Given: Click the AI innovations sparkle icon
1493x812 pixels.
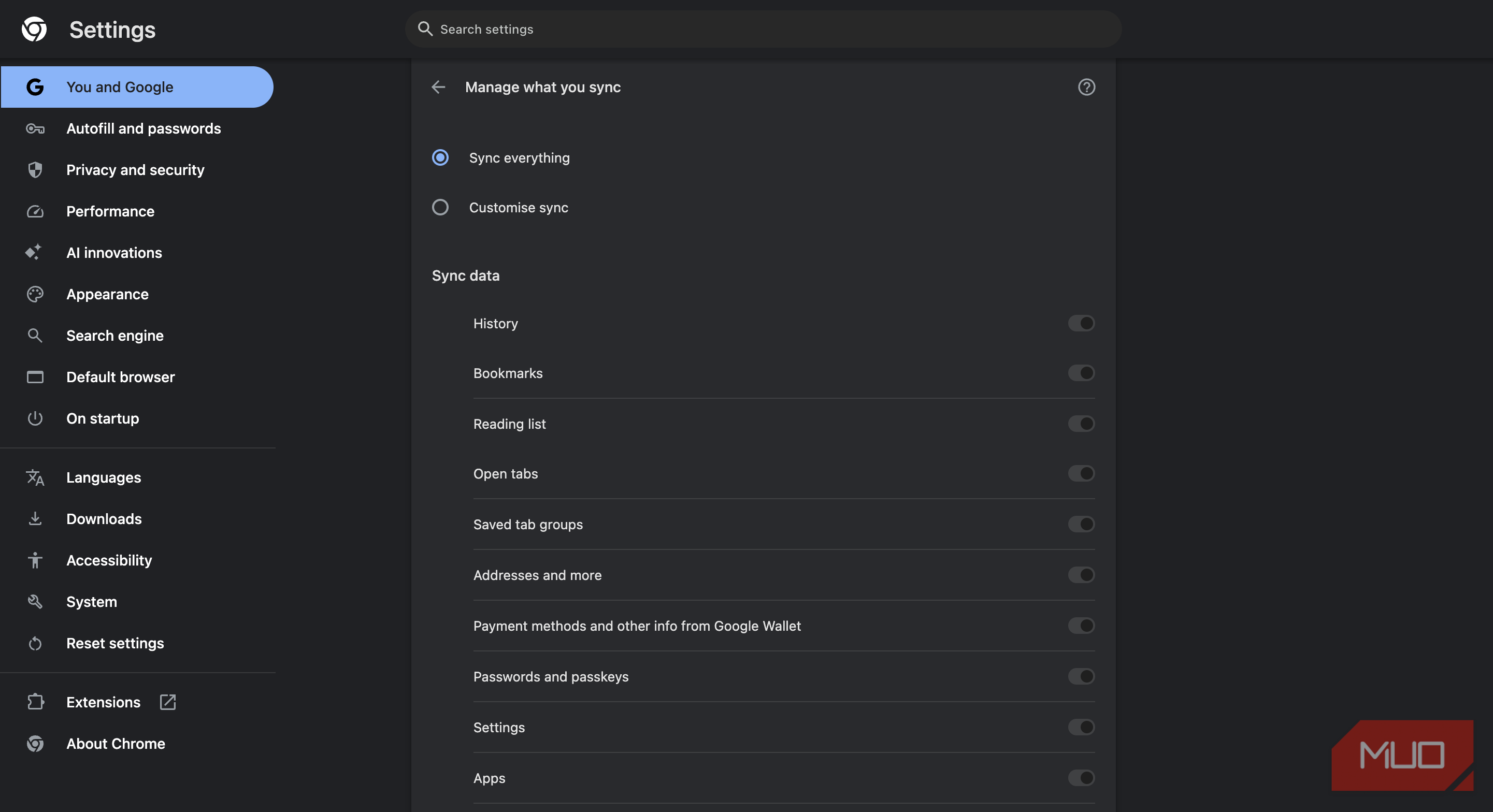Looking at the screenshot, I should coord(34,252).
